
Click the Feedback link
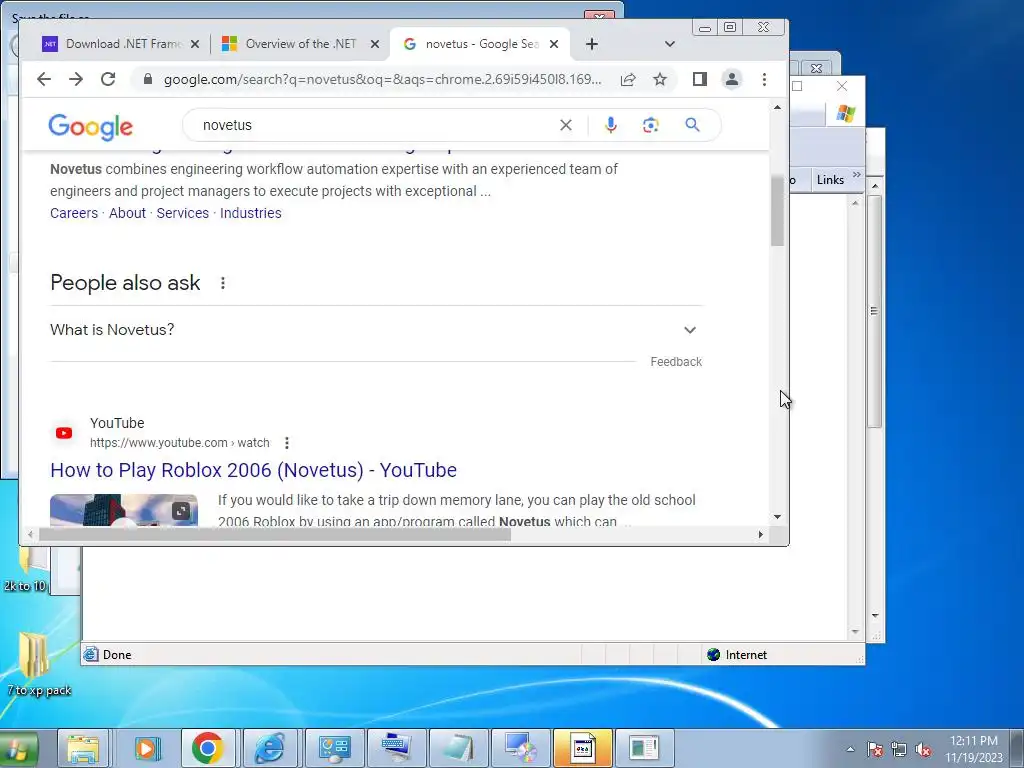(676, 361)
